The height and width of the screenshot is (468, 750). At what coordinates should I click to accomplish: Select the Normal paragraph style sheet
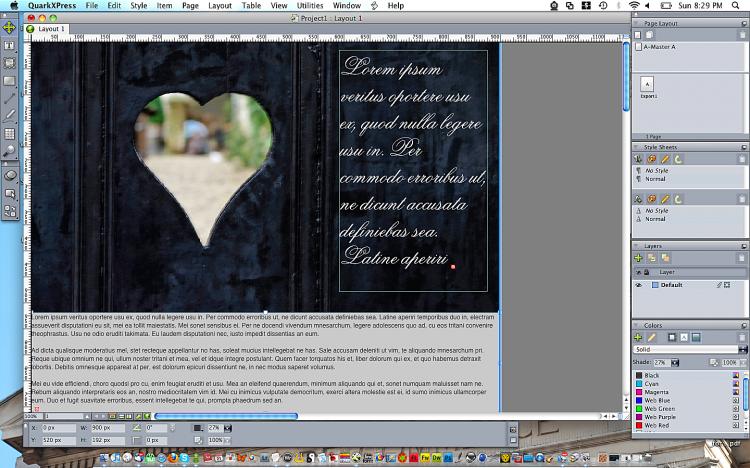pos(656,179)
